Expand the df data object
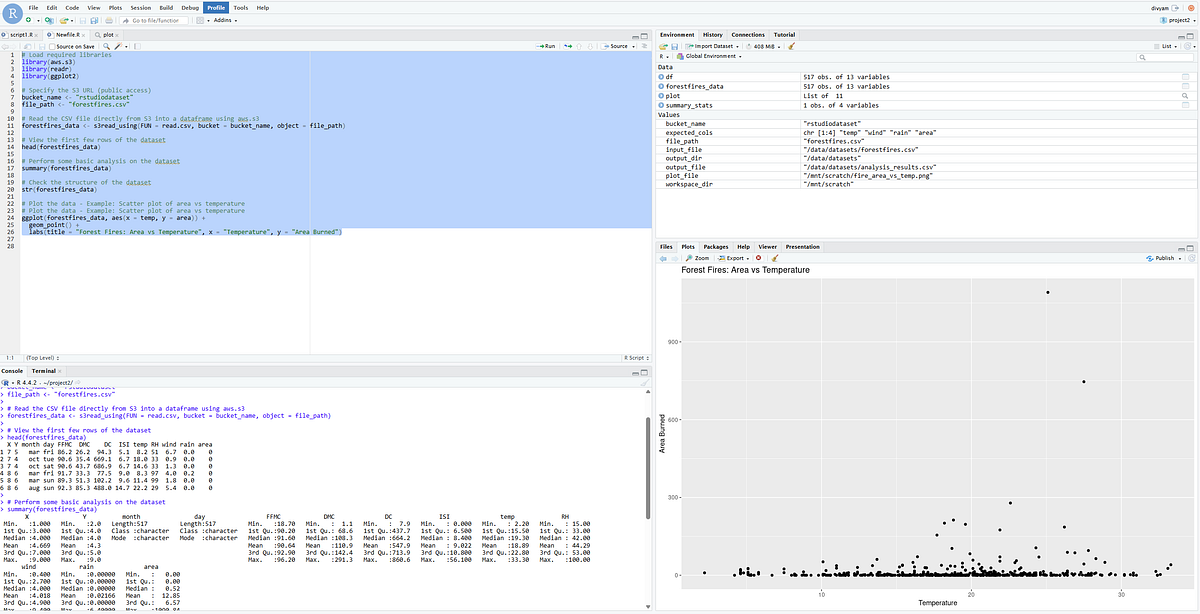This screenshot has width=1200, height=614. coord(661,77)
